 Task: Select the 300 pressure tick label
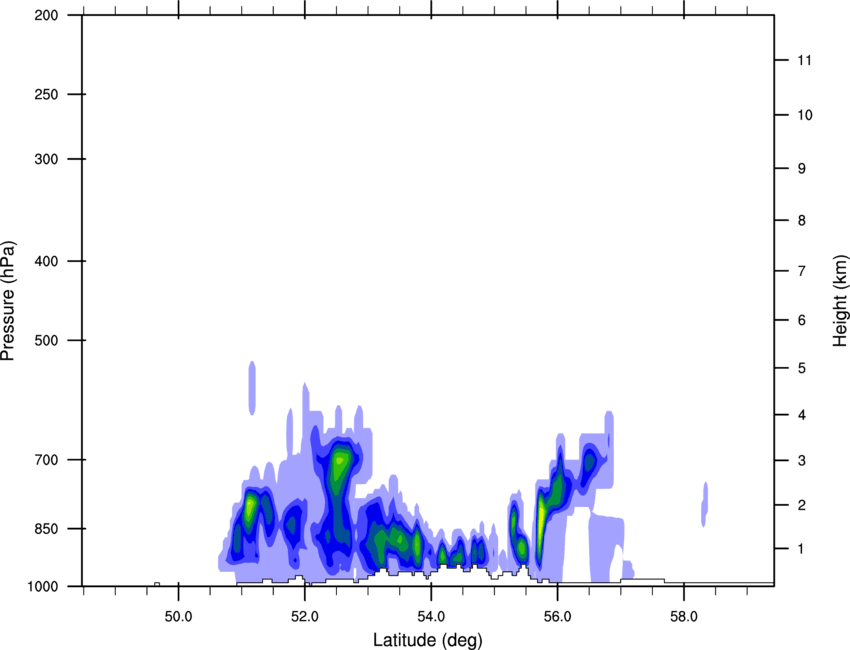coord(46,159)
